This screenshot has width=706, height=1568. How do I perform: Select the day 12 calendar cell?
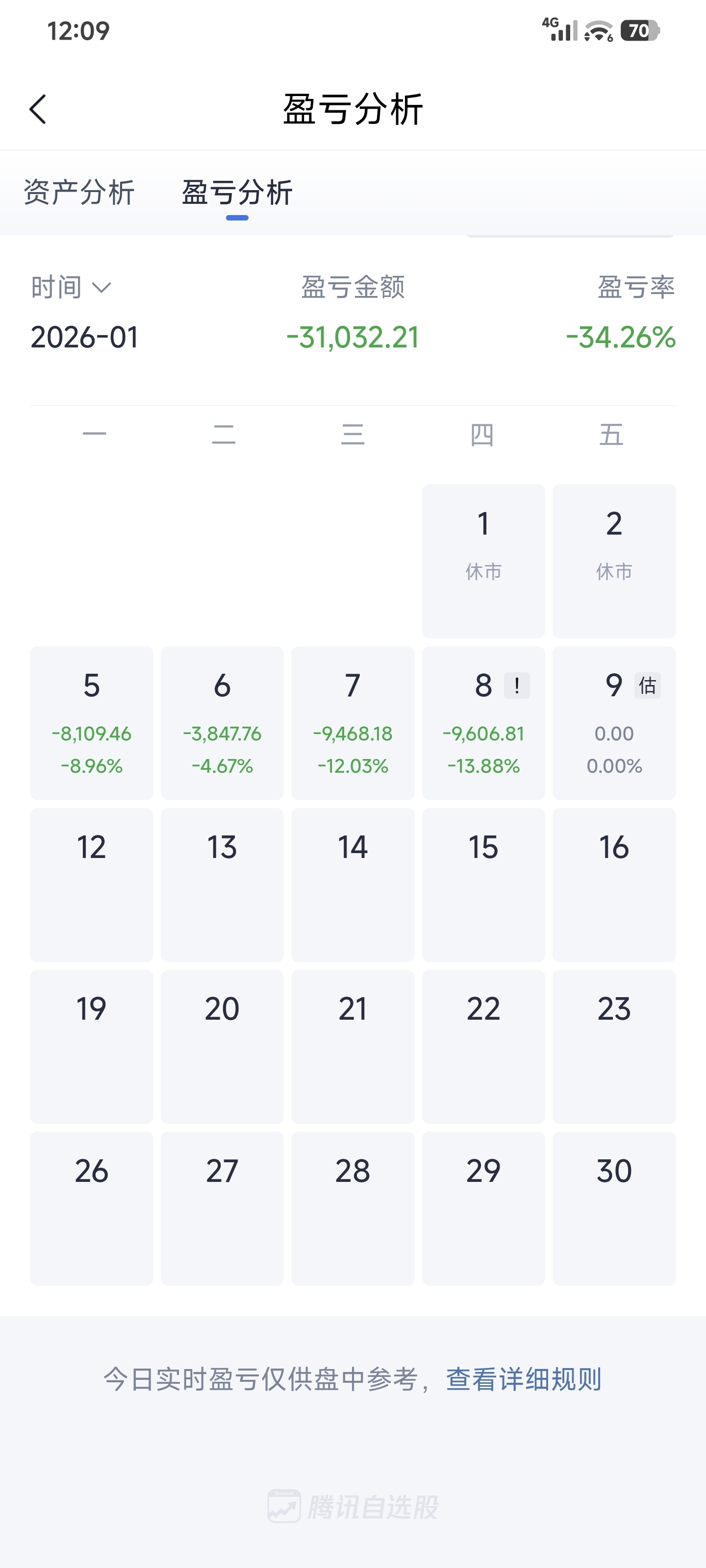pyautogui.click(x=91, y=884)
